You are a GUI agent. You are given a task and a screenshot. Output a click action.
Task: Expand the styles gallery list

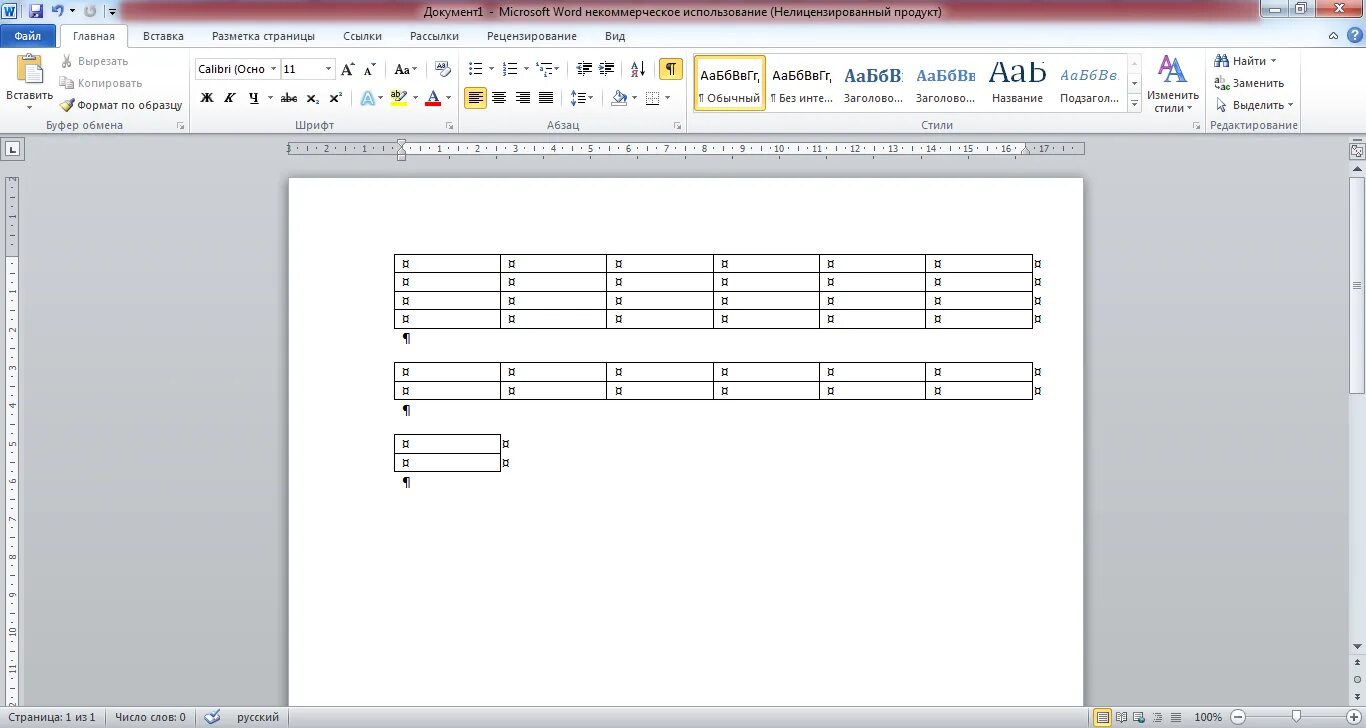click(x=1134, y=103)
